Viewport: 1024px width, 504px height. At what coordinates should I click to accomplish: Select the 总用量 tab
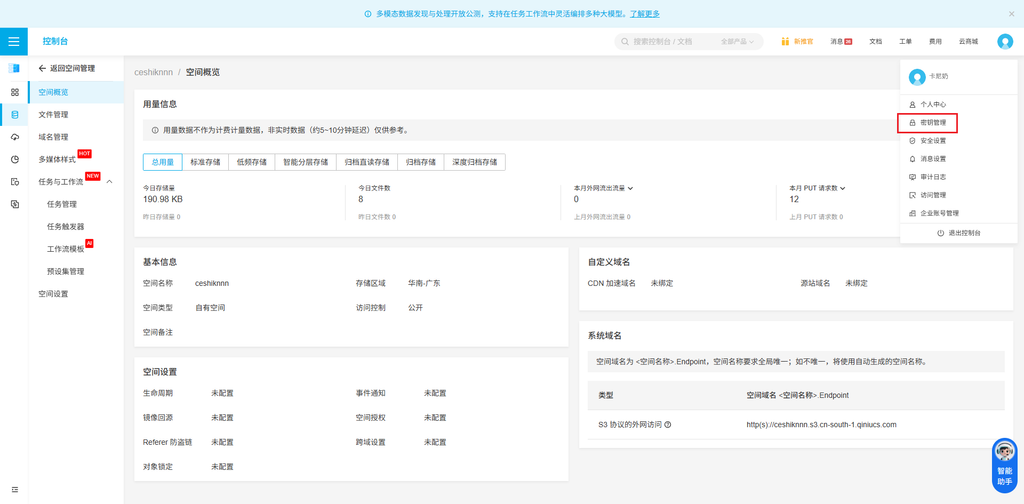coord(163,162)
